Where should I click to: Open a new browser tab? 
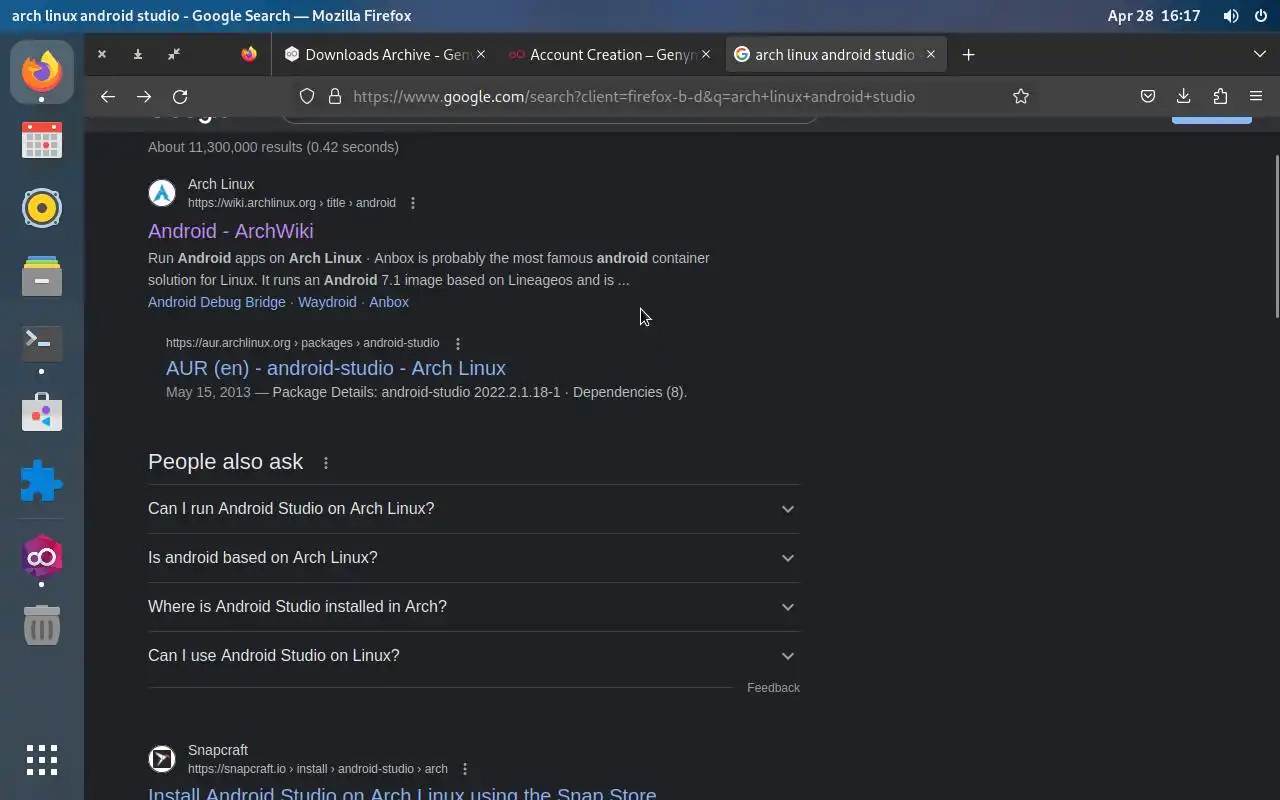968,54
